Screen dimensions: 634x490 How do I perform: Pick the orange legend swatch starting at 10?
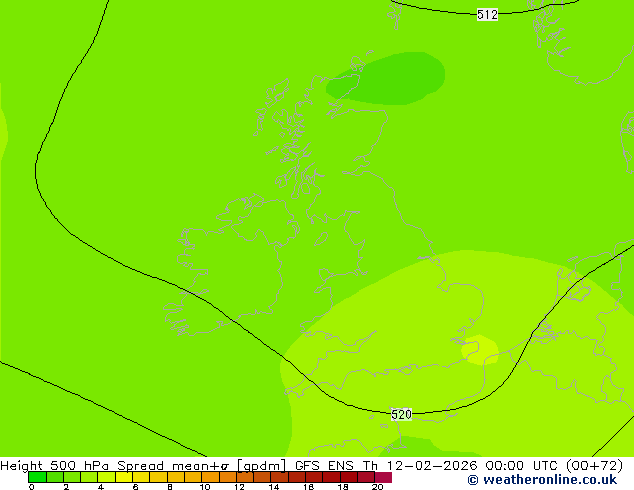coord(210,477)
